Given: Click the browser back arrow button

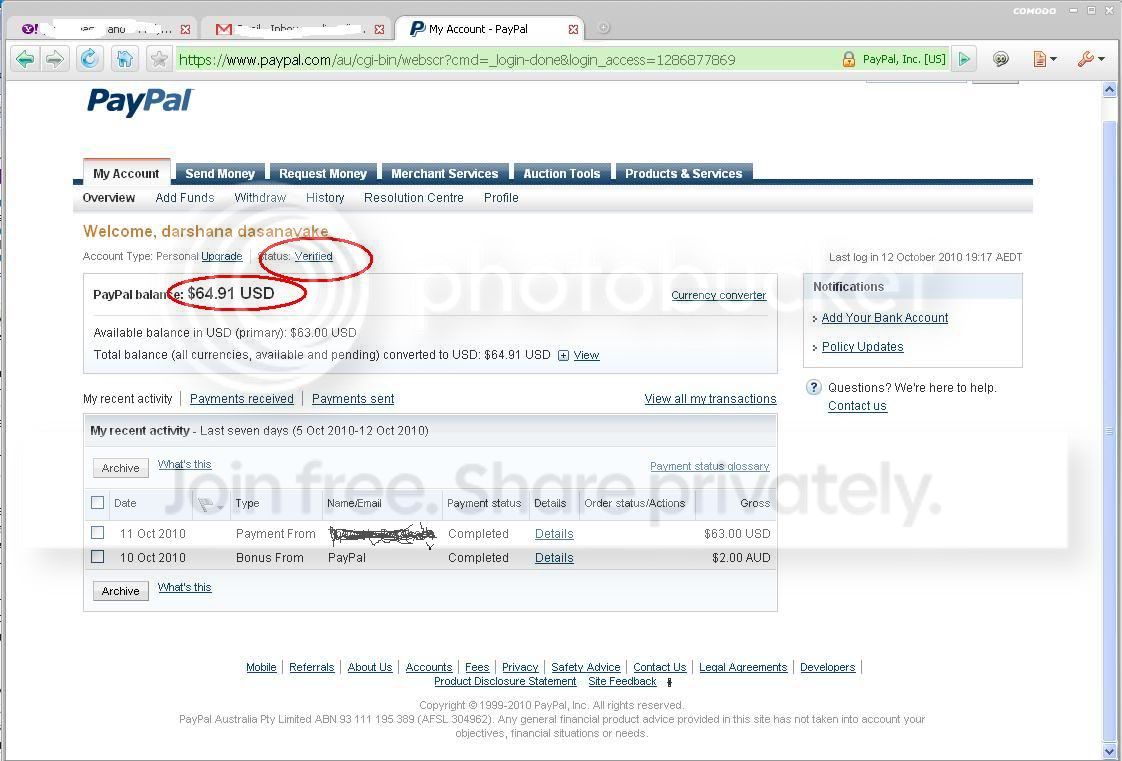Looking at the screenshot, I should (25, 59).
